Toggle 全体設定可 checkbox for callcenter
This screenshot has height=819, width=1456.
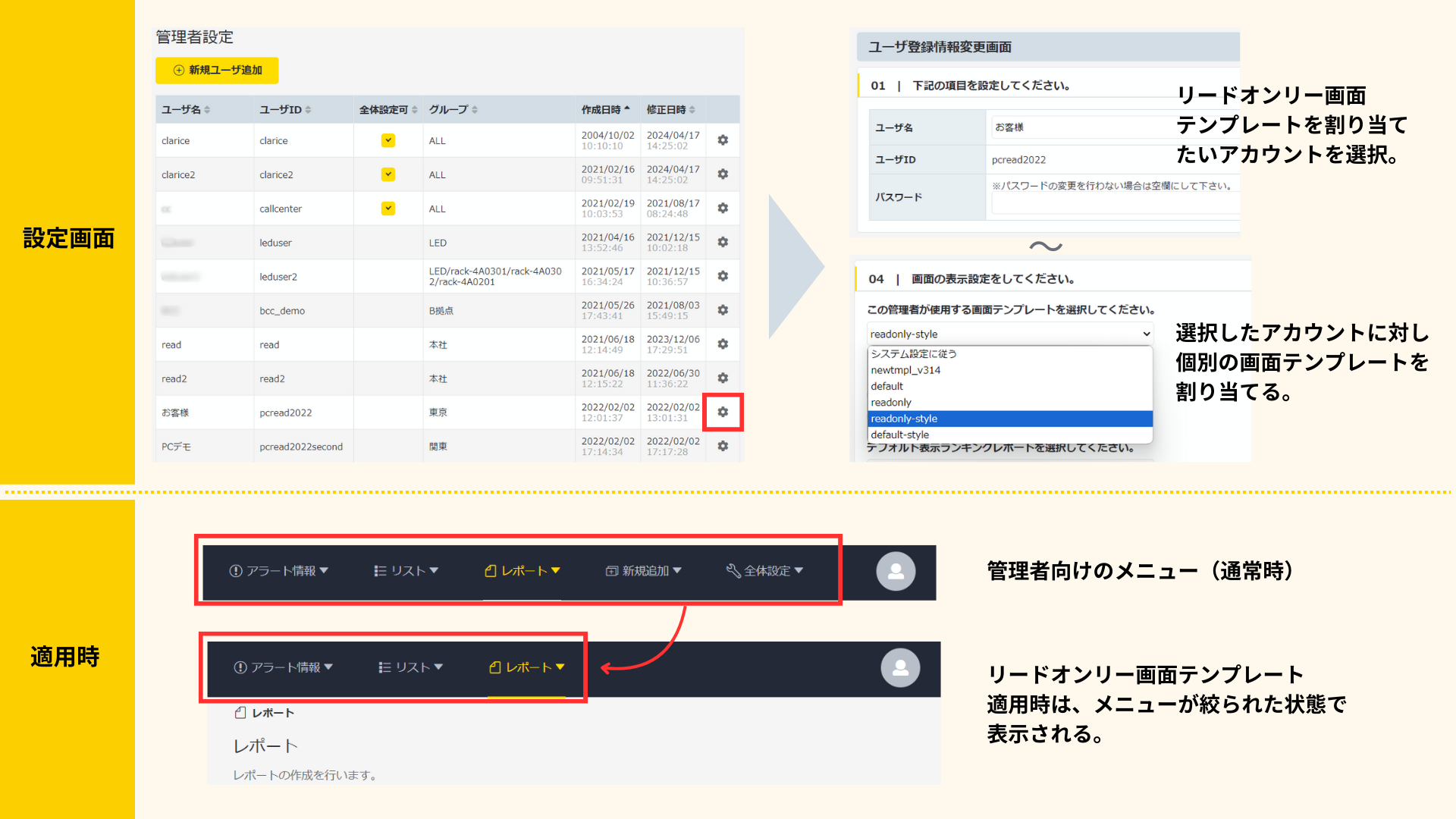(x=388, y=208)
